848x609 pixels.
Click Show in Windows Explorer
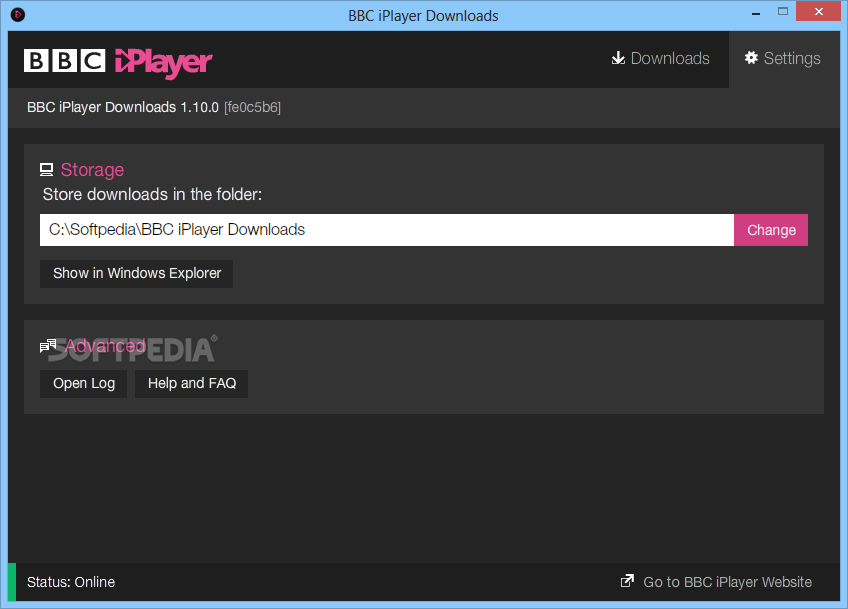(136, 274)
